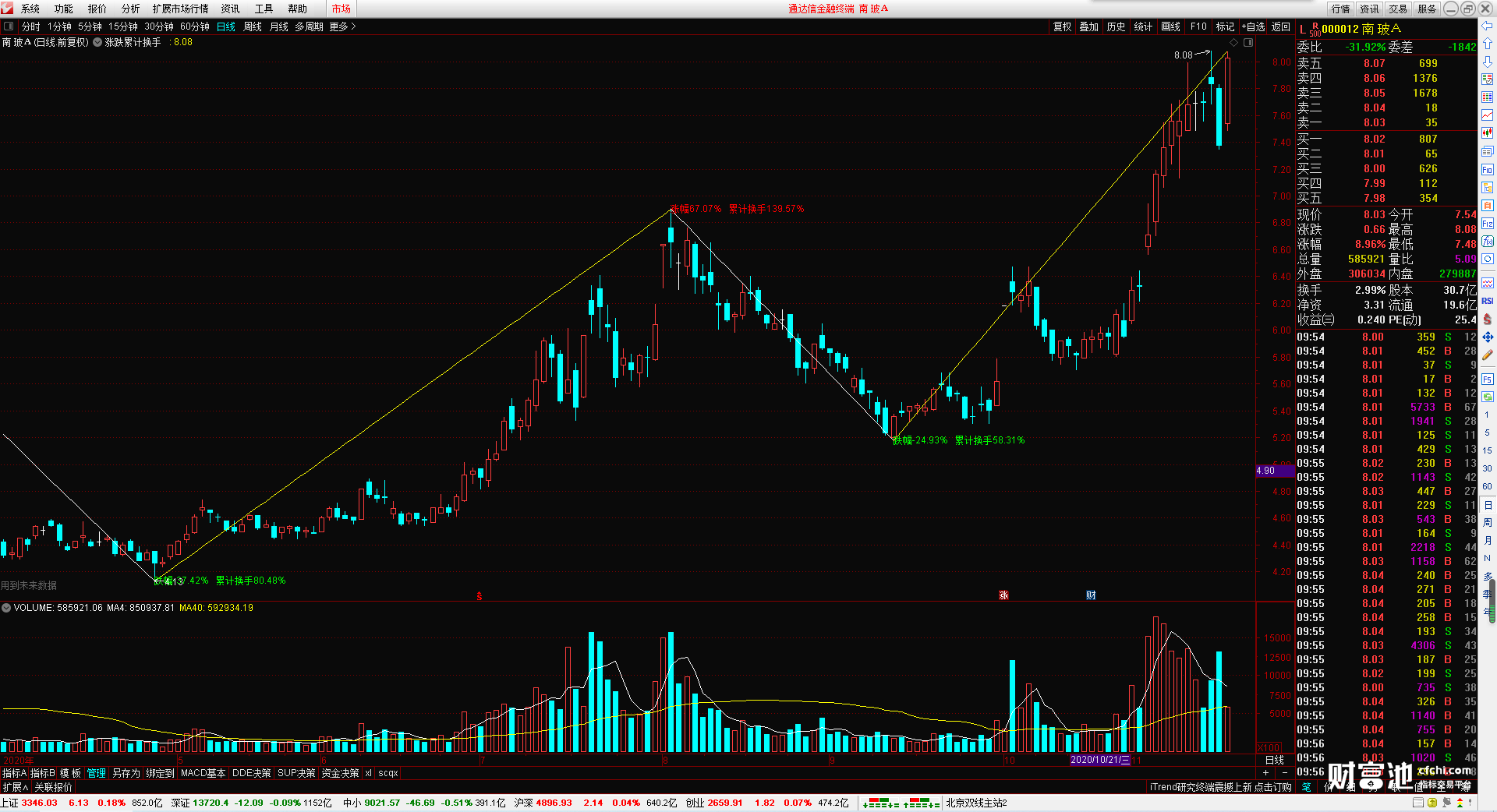
Task: Switch to 15分钟 period
Action: (x=123, y=26)
